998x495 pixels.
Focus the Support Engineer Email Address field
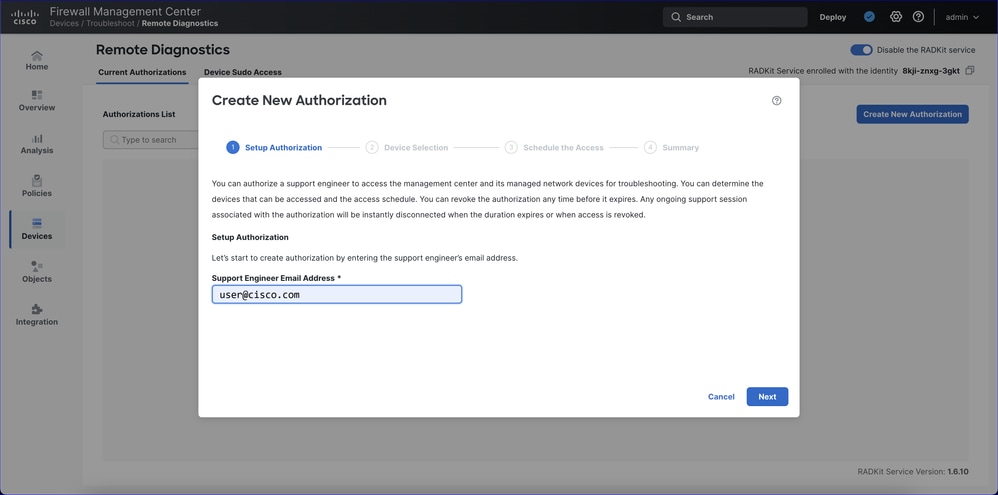(x=337, y=295)
